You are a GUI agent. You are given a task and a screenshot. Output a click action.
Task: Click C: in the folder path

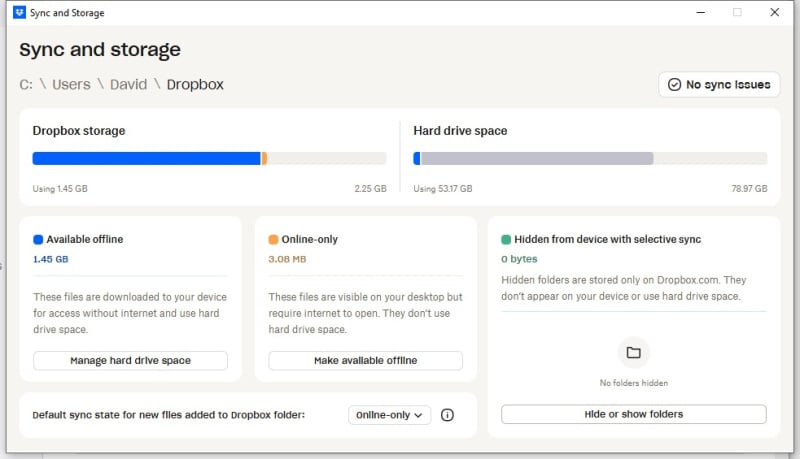[x=26, y=84]
